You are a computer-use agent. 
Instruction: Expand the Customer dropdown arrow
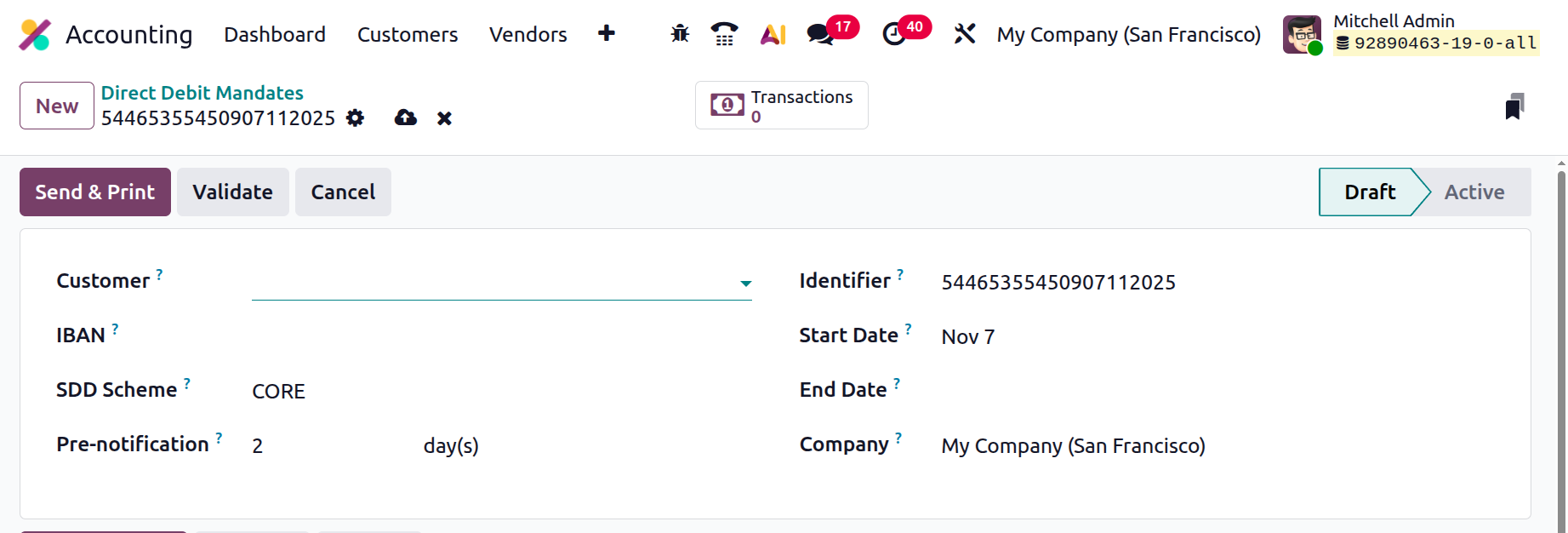coord(745,284)
